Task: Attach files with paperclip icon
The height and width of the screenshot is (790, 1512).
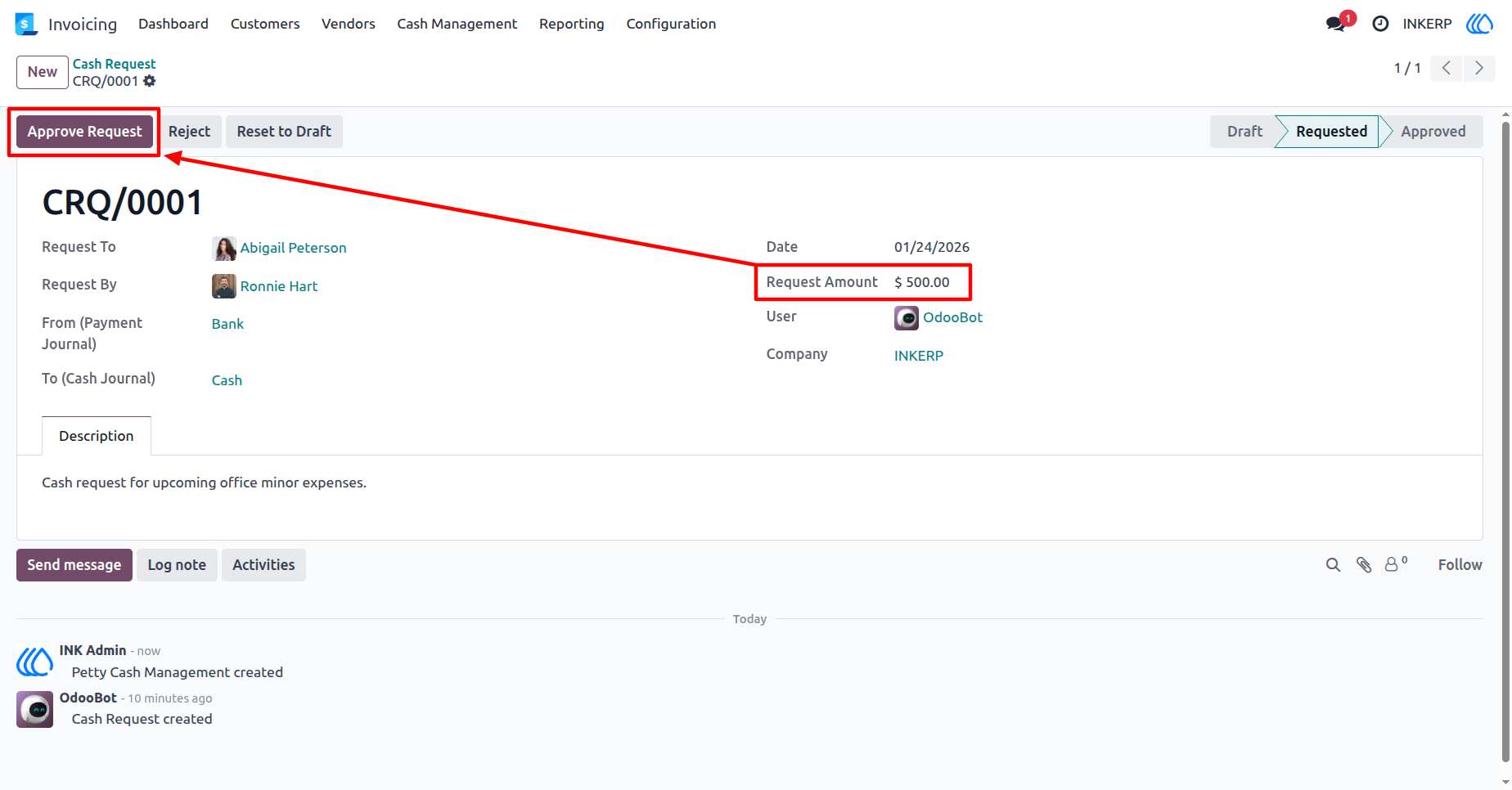Action: (1364, 565)
